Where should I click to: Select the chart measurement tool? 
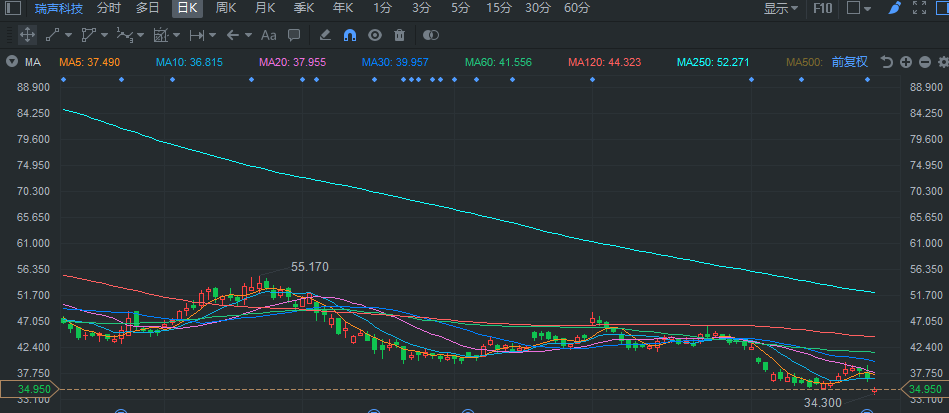click(x=160, y=35)
